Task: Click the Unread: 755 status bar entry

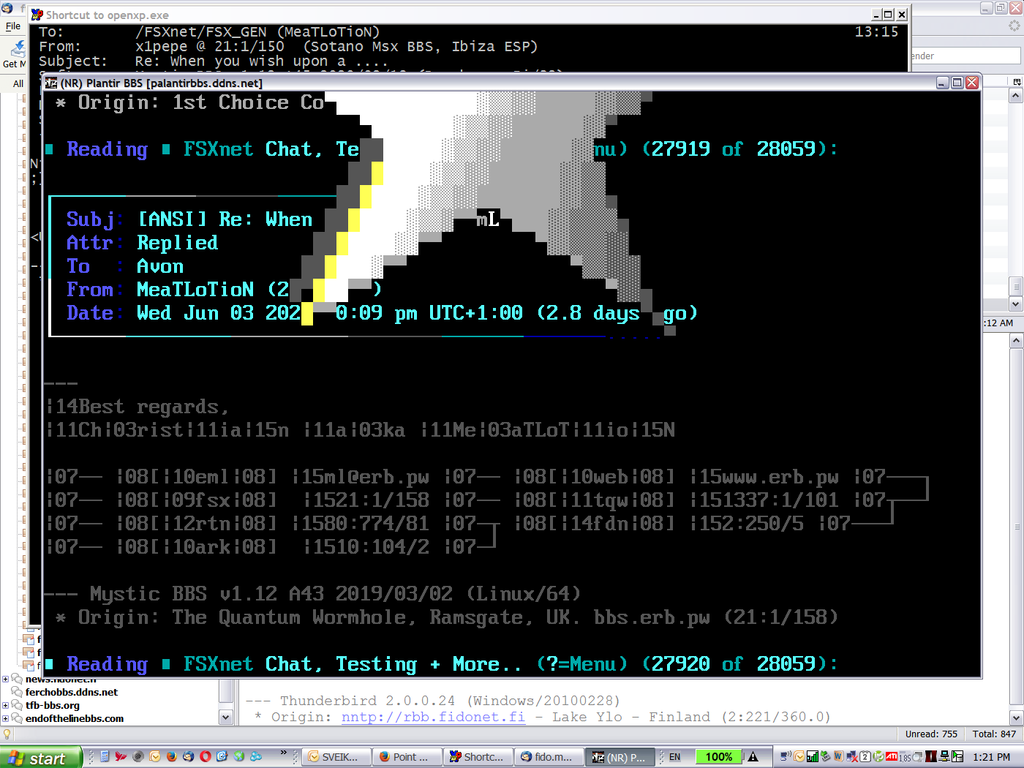Action: pos(931,734)
